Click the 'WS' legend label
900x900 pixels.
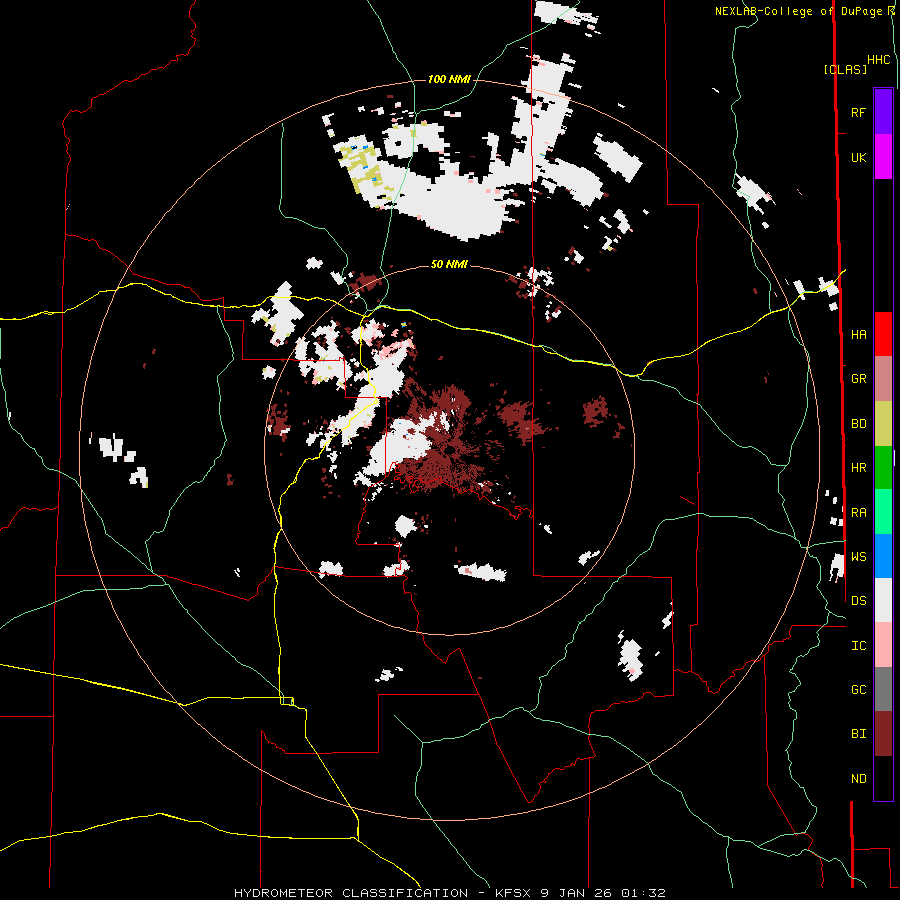[858, 556]
